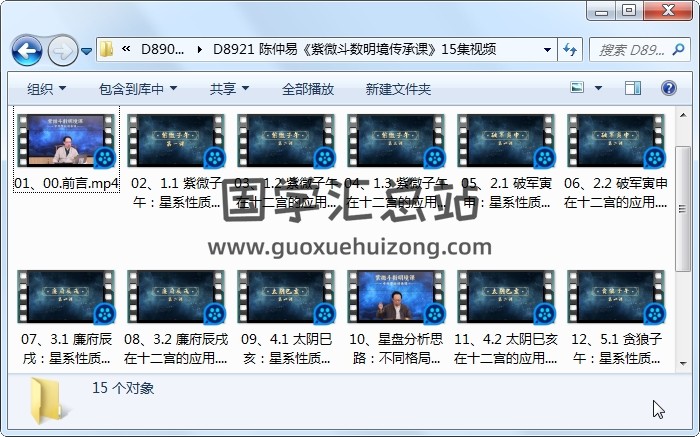Screen dimensions: 700x437
Task: Select the 07、3.1 廉府辰戌 video thumbnail
Action: pos(66,296)
